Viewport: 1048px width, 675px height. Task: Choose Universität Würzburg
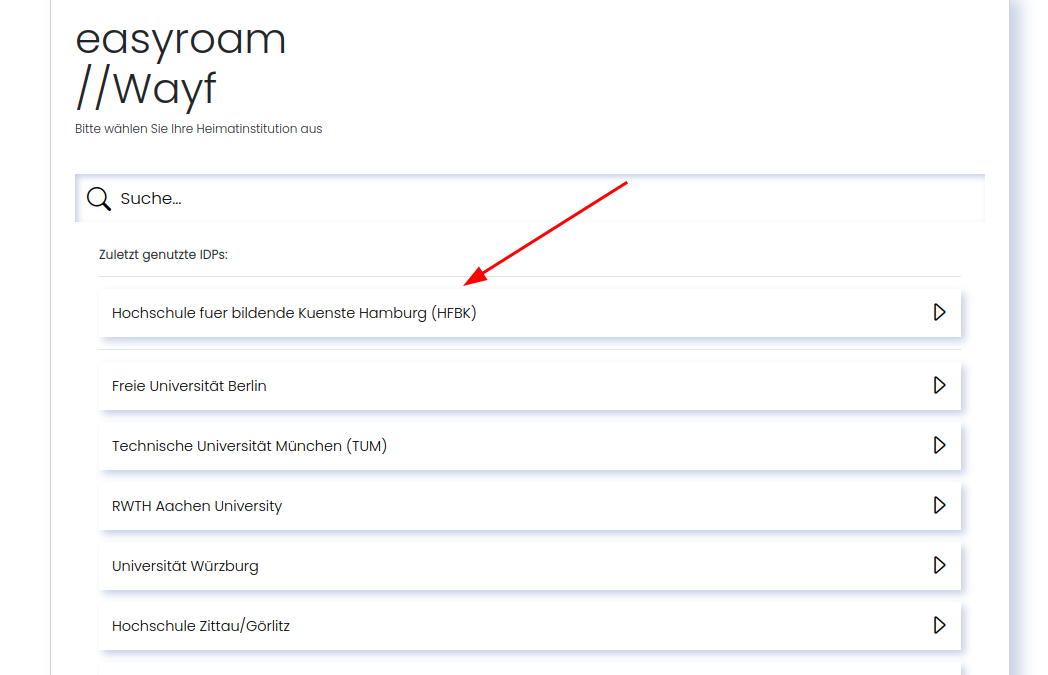coord(530,566)
